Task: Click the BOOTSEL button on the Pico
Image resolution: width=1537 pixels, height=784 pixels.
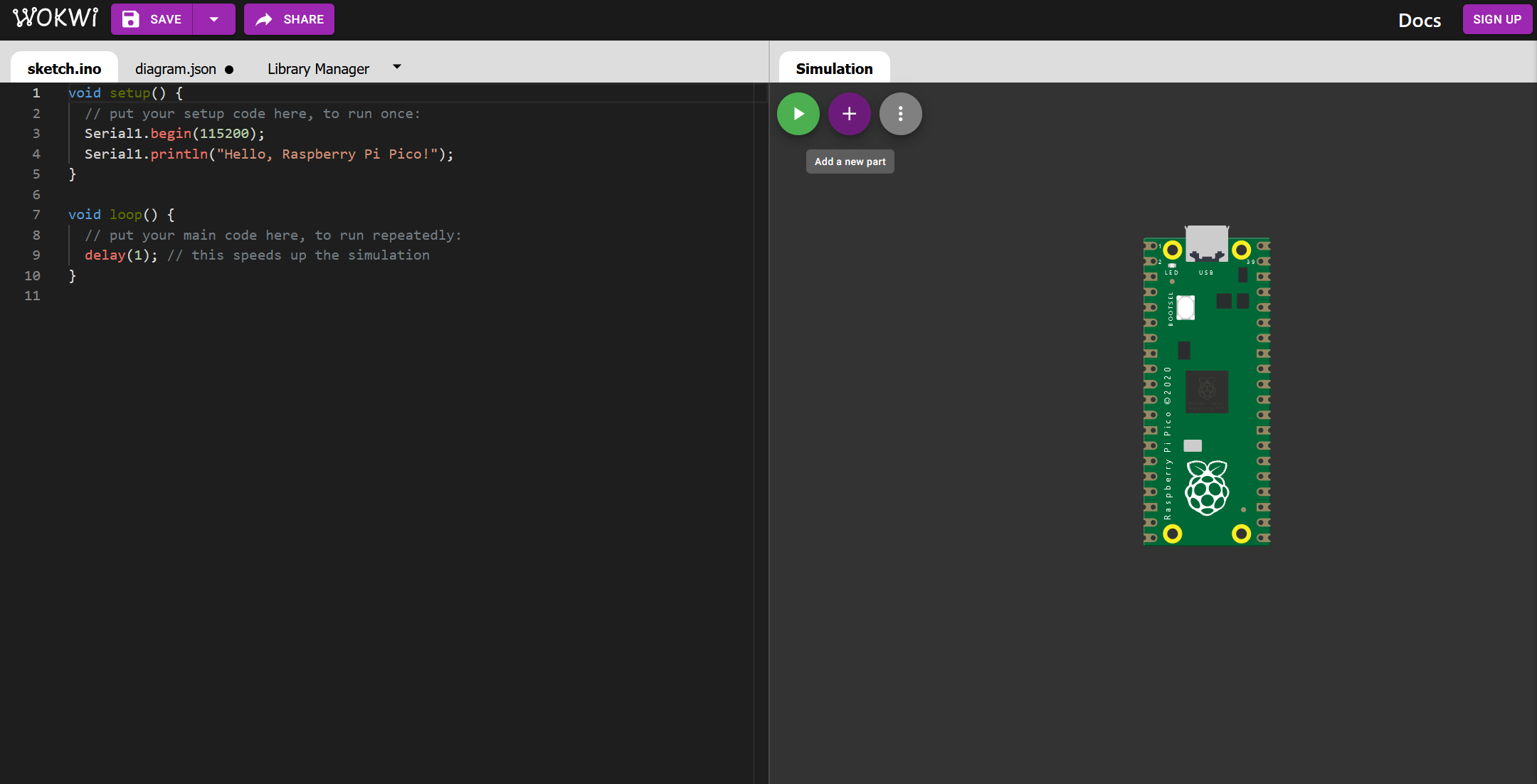Action: [x=1185, y=308]
